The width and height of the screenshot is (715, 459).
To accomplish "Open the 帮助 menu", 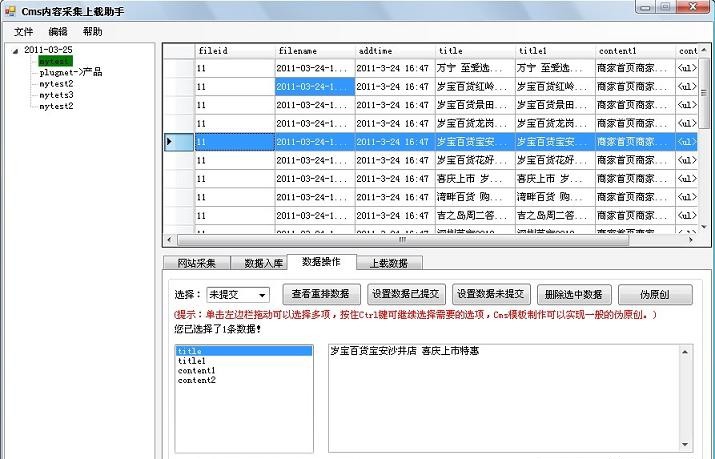I will [93, 31].
